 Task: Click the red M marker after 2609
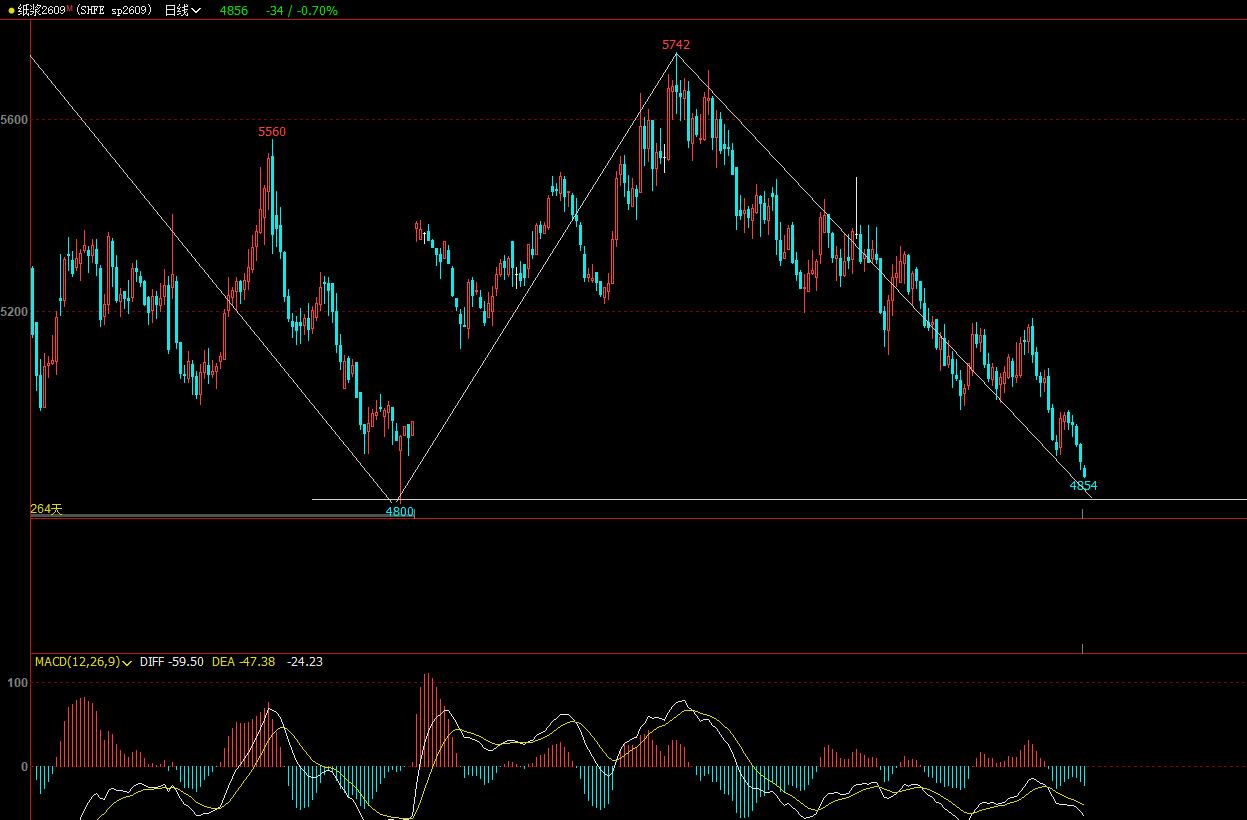click(70, 8)
